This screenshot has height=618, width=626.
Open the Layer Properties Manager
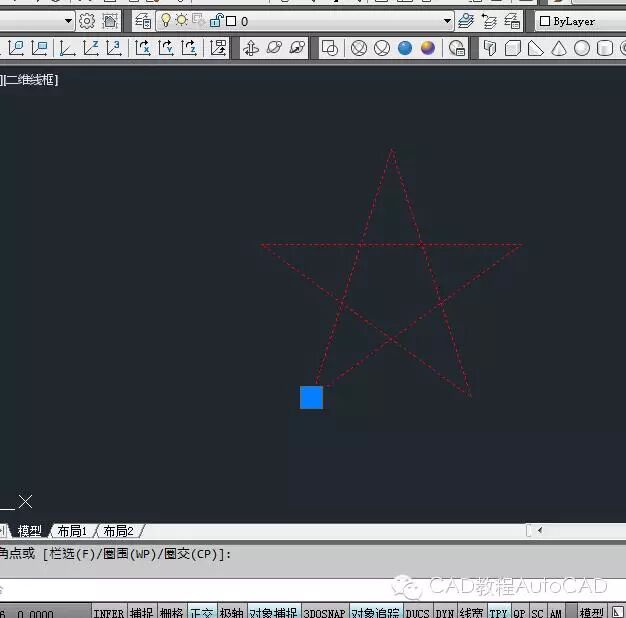pos(143,21)
